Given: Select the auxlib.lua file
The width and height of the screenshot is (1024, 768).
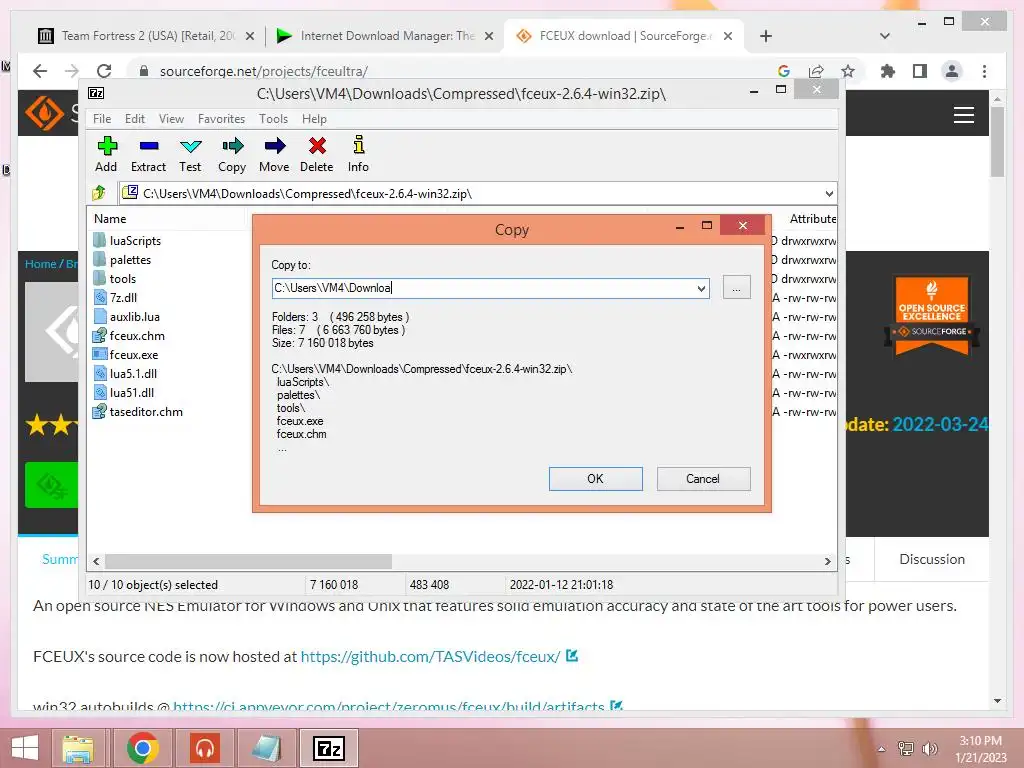Looking at the screenshot, I should click(x=134, y=317).
